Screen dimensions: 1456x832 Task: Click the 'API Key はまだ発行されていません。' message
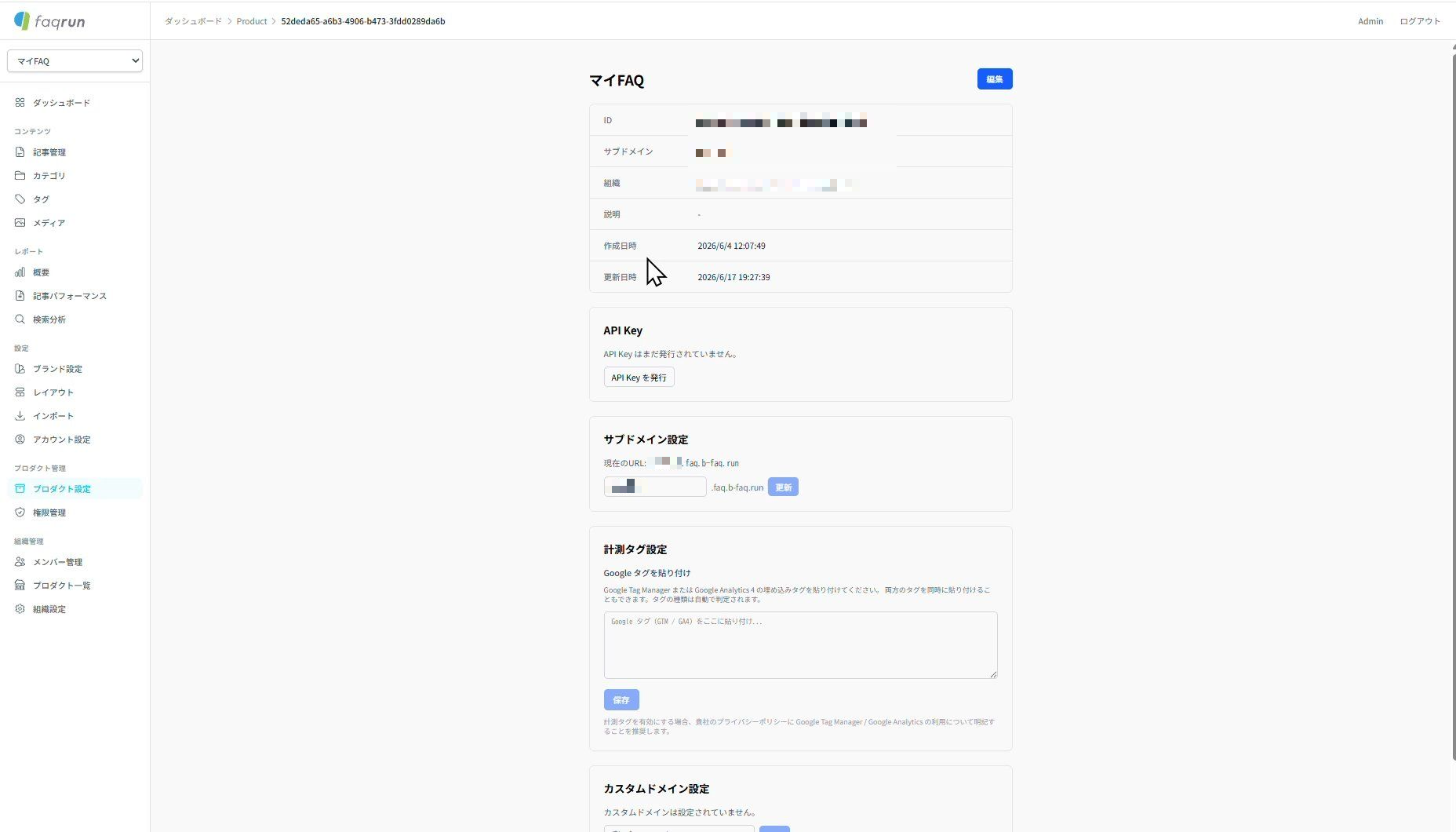[x=672, y=354]
